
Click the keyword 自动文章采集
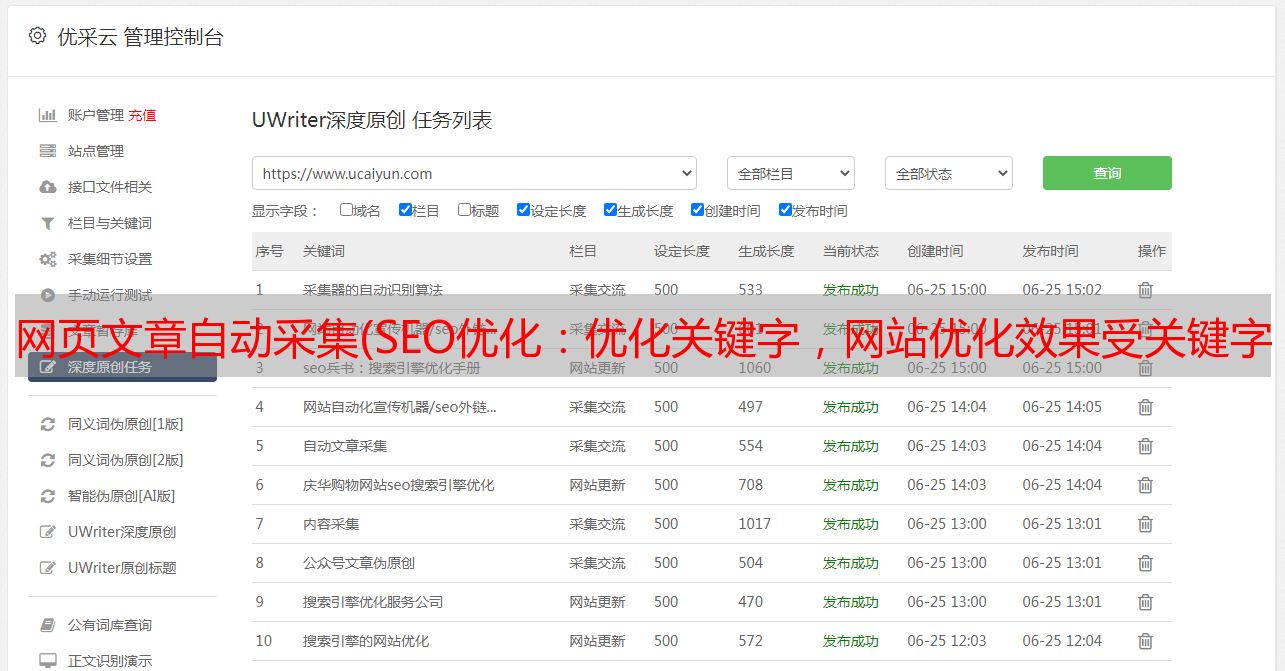345,446
